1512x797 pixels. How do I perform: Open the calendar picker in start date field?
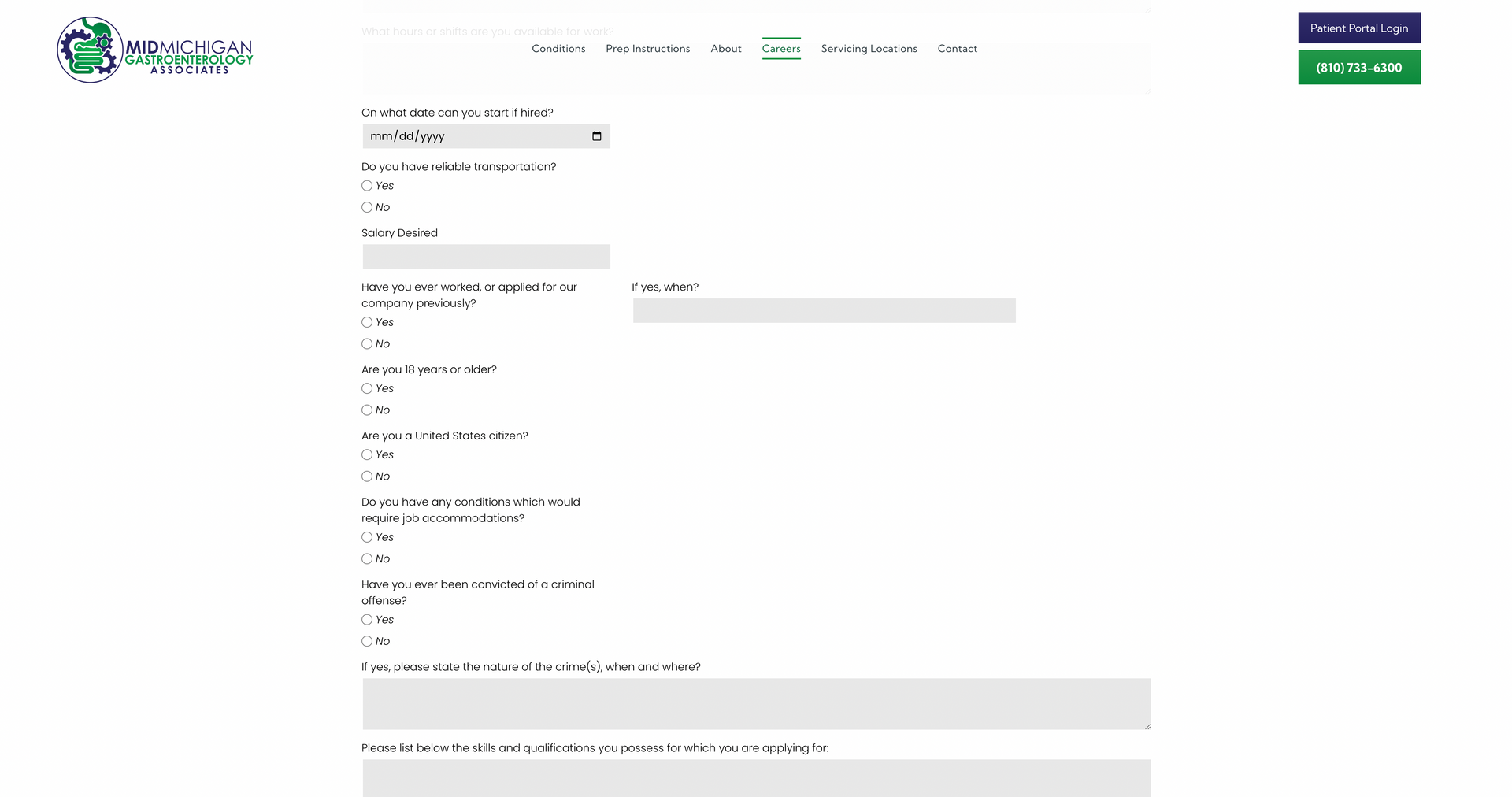click(x=596, y=136)
